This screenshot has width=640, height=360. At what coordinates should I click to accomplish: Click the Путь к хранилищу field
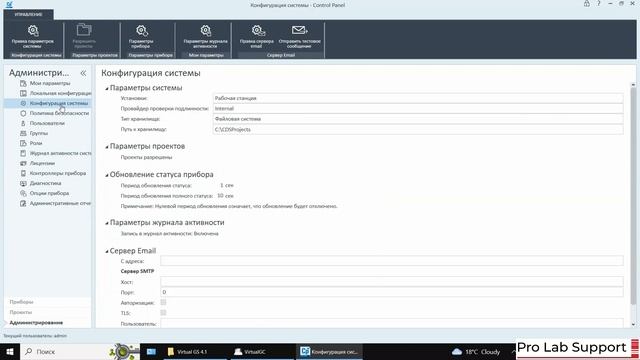tap(418, 129)
